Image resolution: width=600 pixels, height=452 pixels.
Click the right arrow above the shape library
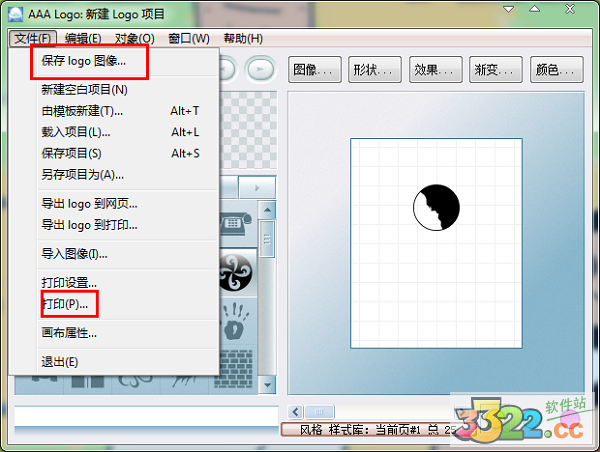(257, 187)
